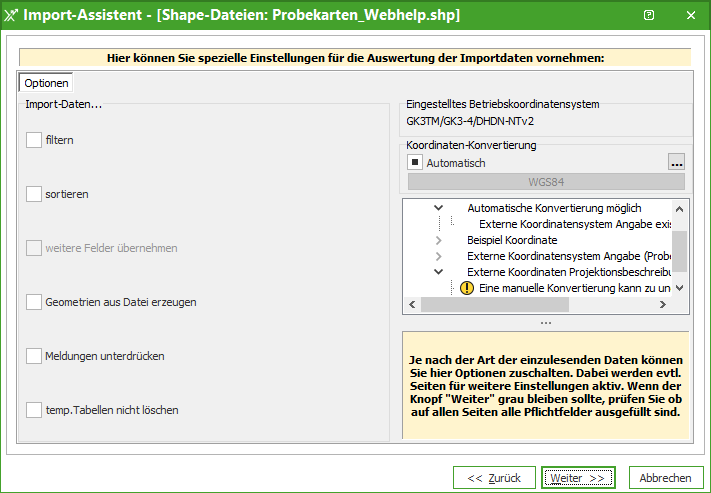Click the Import-Assistent app icon in title bar
The image size is (711, 493).
11,15
